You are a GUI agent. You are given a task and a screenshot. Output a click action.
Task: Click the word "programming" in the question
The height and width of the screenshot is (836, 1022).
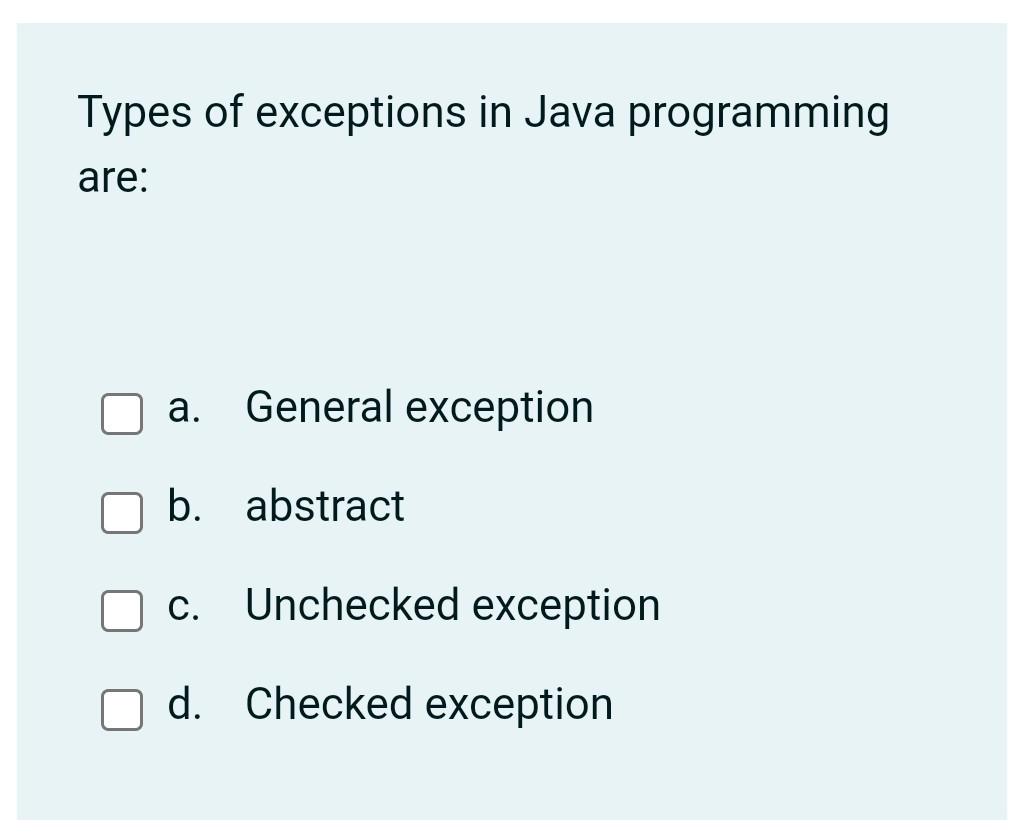(759, 115)
